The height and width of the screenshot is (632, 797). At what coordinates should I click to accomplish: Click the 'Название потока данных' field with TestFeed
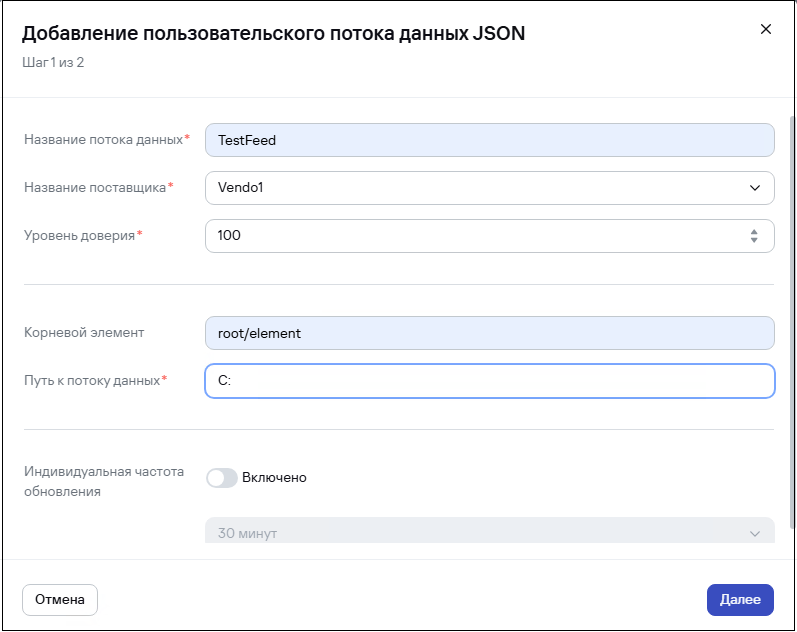coord(489,140)
